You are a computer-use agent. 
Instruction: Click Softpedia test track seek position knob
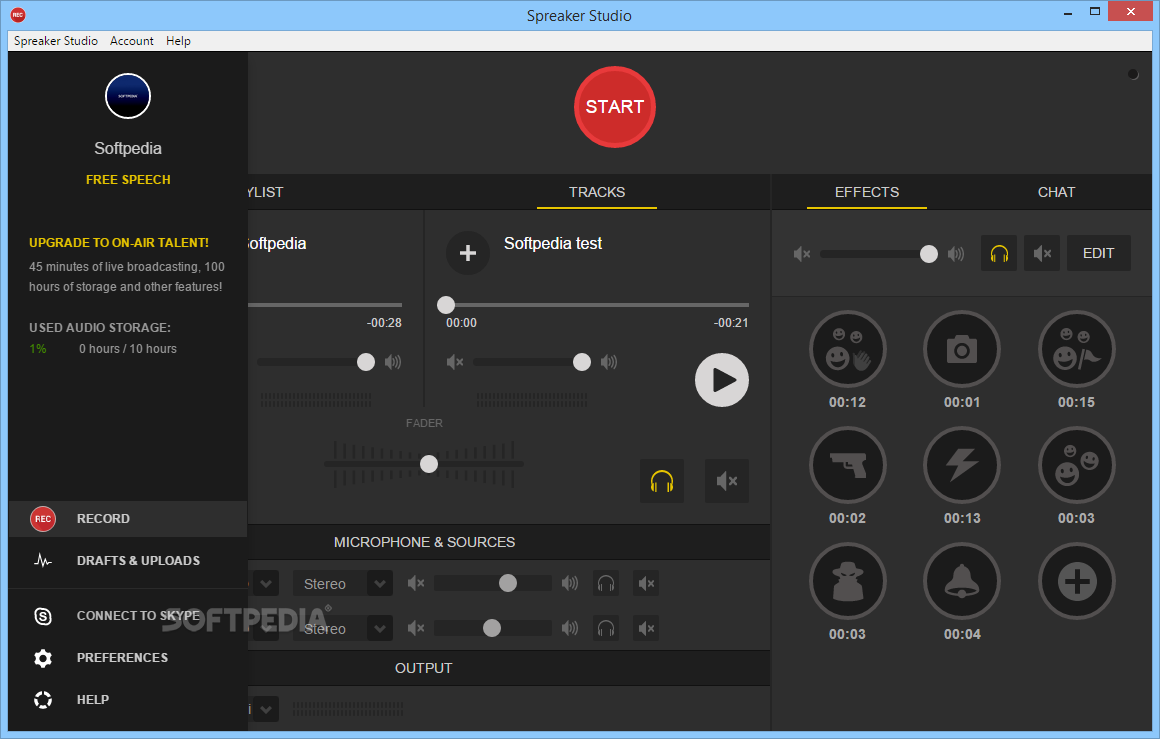[445, 305]
